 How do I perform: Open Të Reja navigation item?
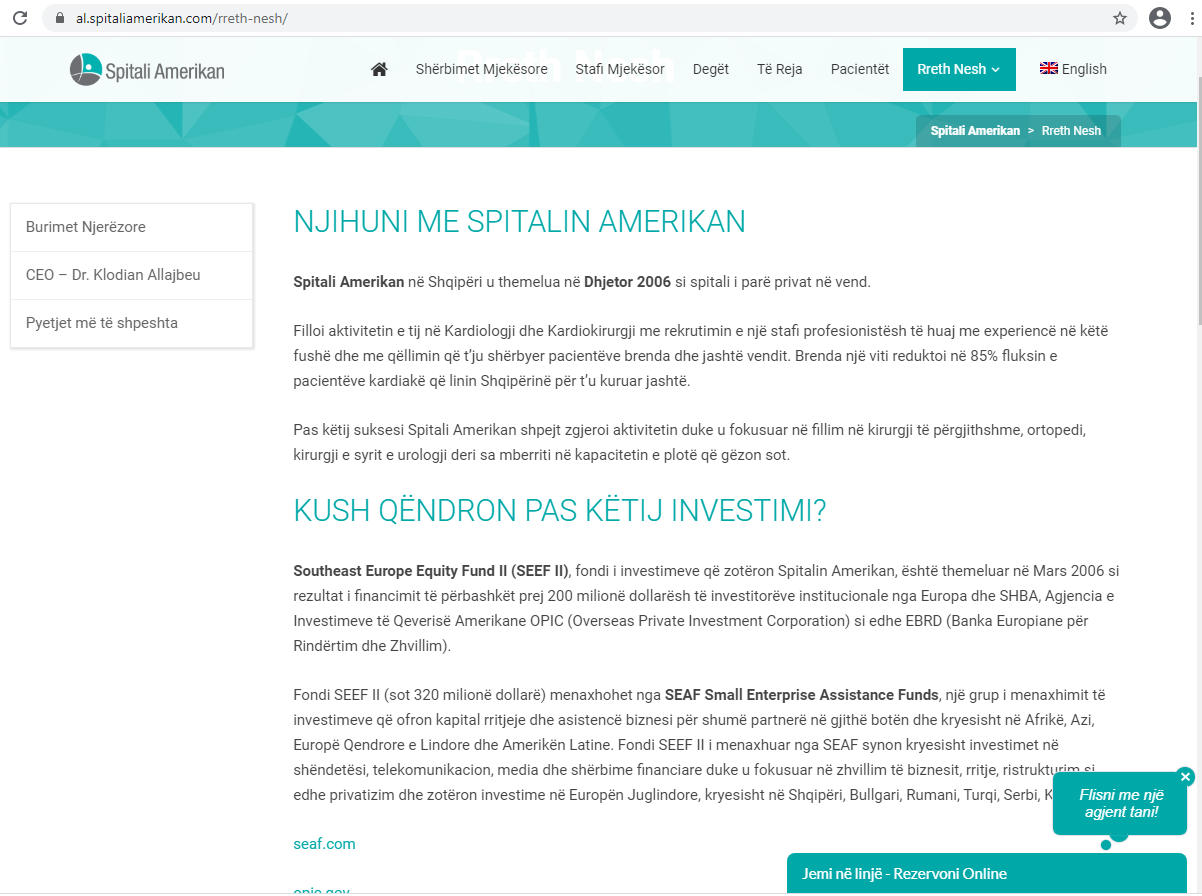tap(780, 69)
